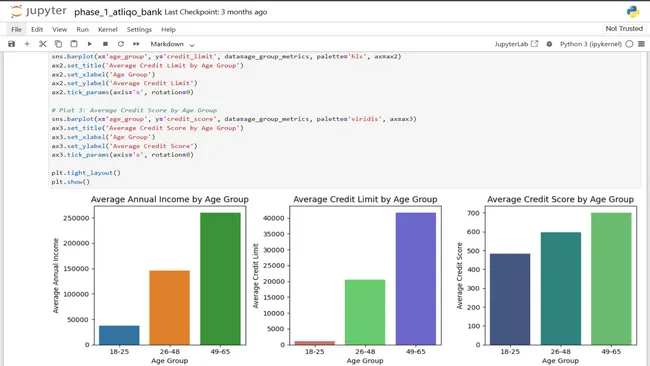650x366 pixels.
Task: Open notebook in JupyterLab
Action: click(516, 44)
